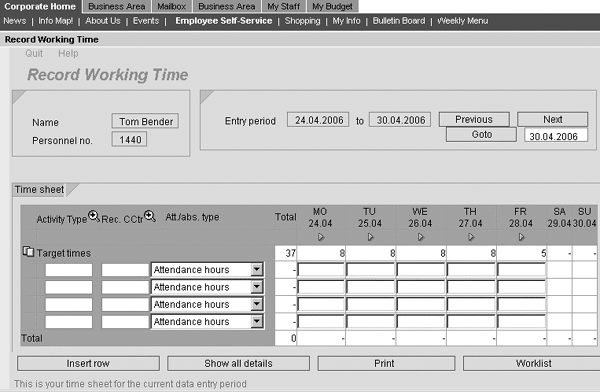Click the Target times copy icon
Image resolution: width=600 pixels, height=392 pixels.
28,252
